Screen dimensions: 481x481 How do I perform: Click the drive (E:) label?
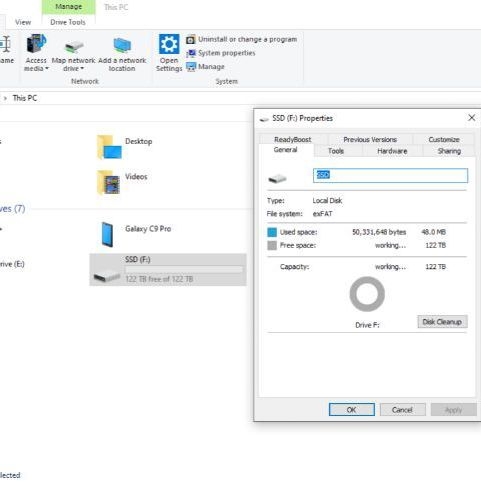pyautogui.click(x=12, y=264)
